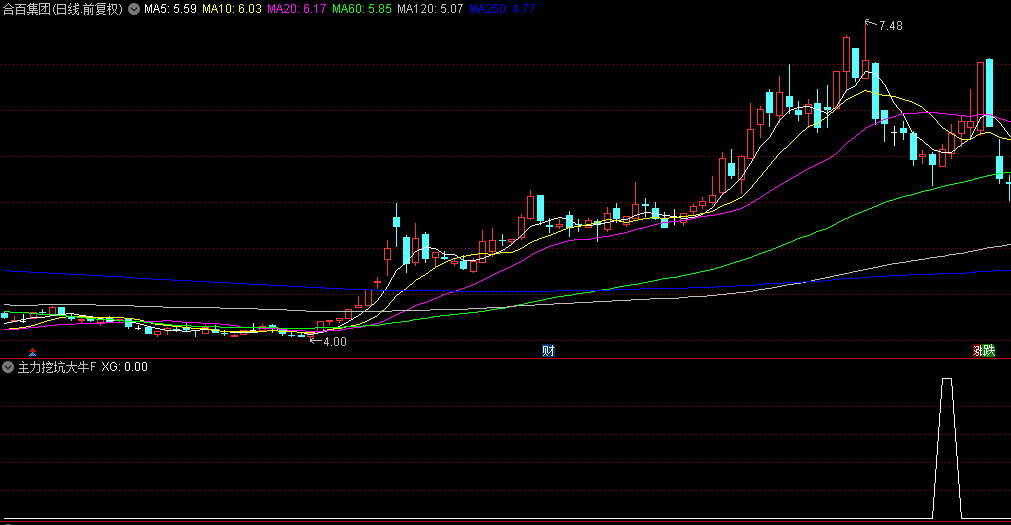Click the XG signal spike in indicator panel
Image resolution: width=1011 pixels, height=525 pixels.
pos(947,448)
